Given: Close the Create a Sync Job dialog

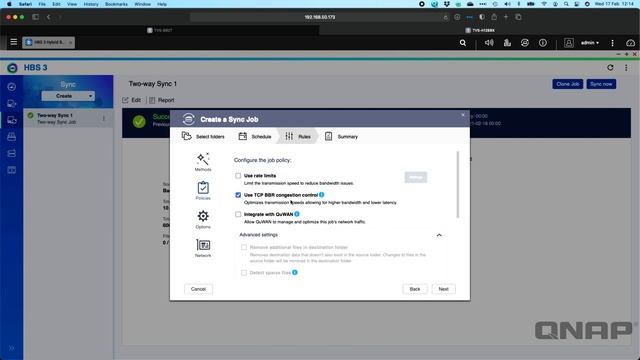Looking at the screenshot, I should (x=463, y=115).
